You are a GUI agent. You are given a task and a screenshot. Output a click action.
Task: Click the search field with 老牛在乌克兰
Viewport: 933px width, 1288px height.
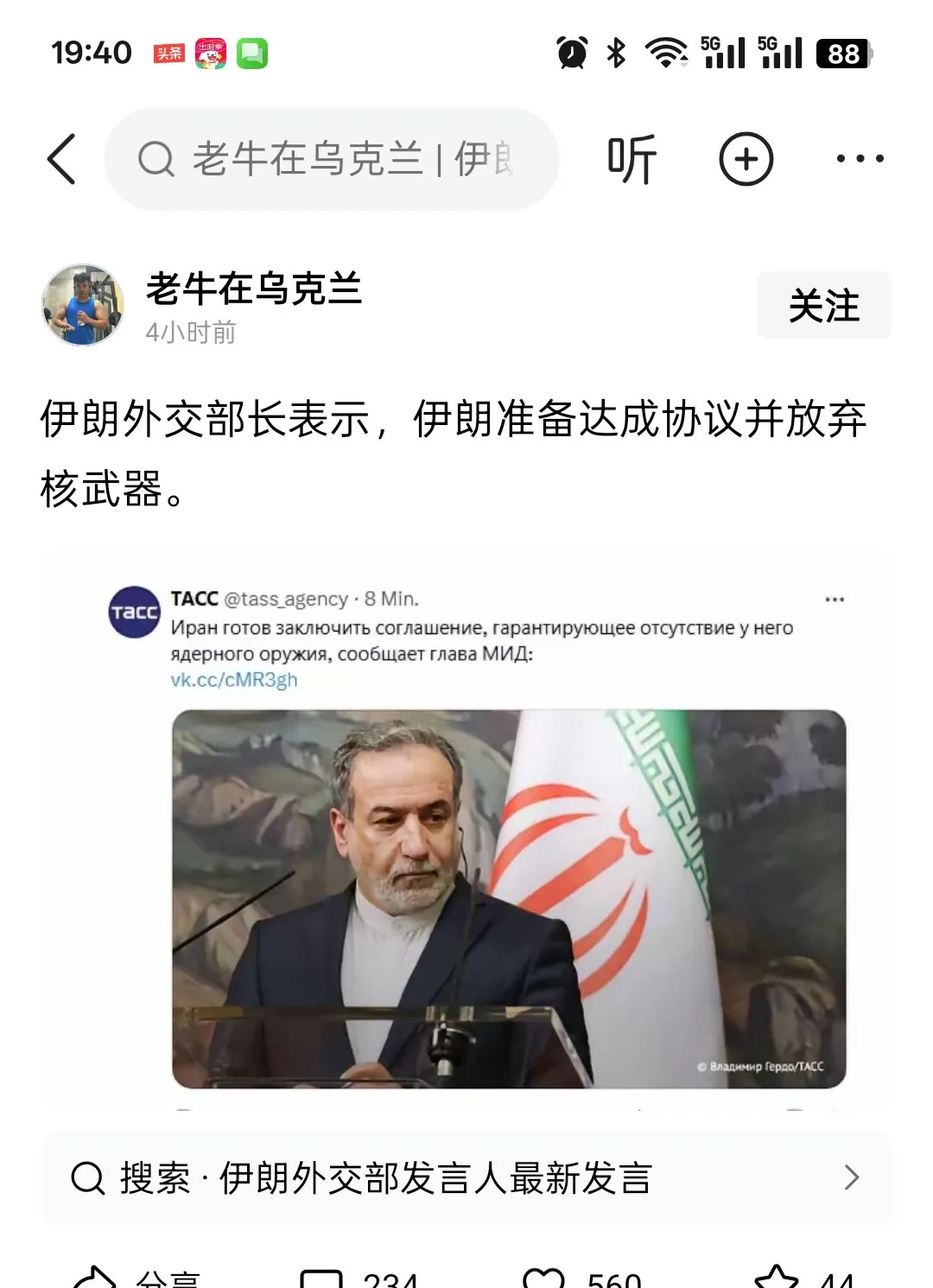point(331,159)
